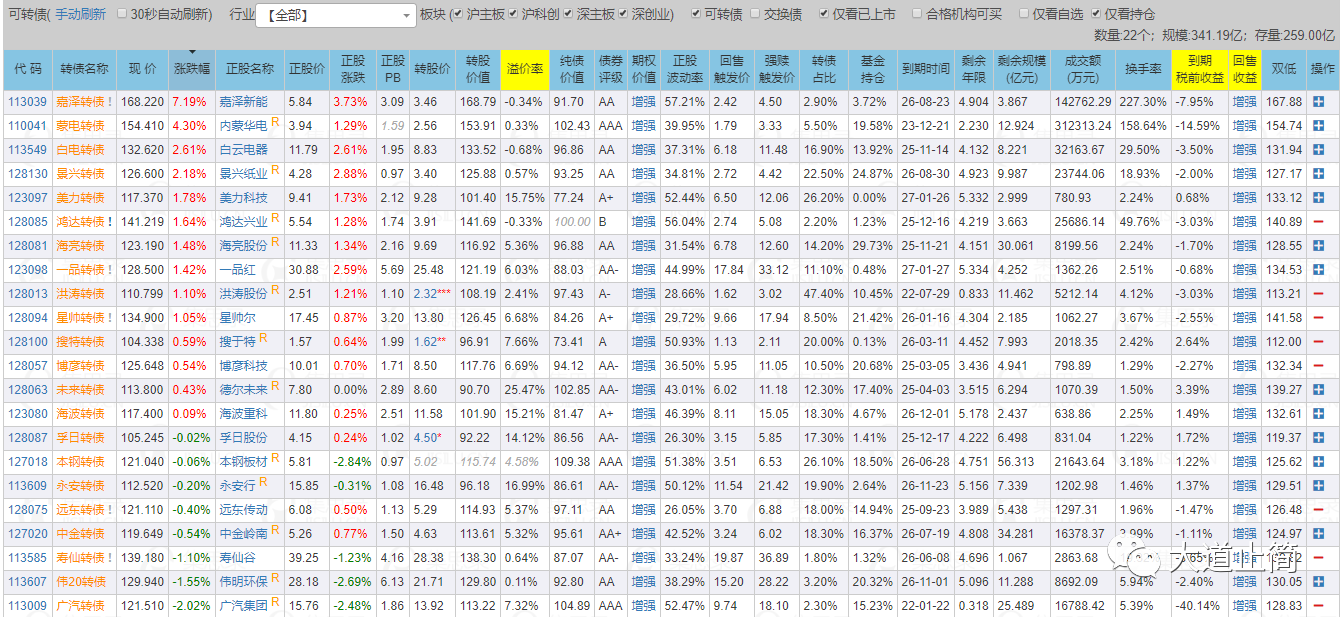1343x617 pixels.
Task: Click 期权价值 增强 link for 嘉泽转债
Action: pyautogui.click(x=644, y=102)
